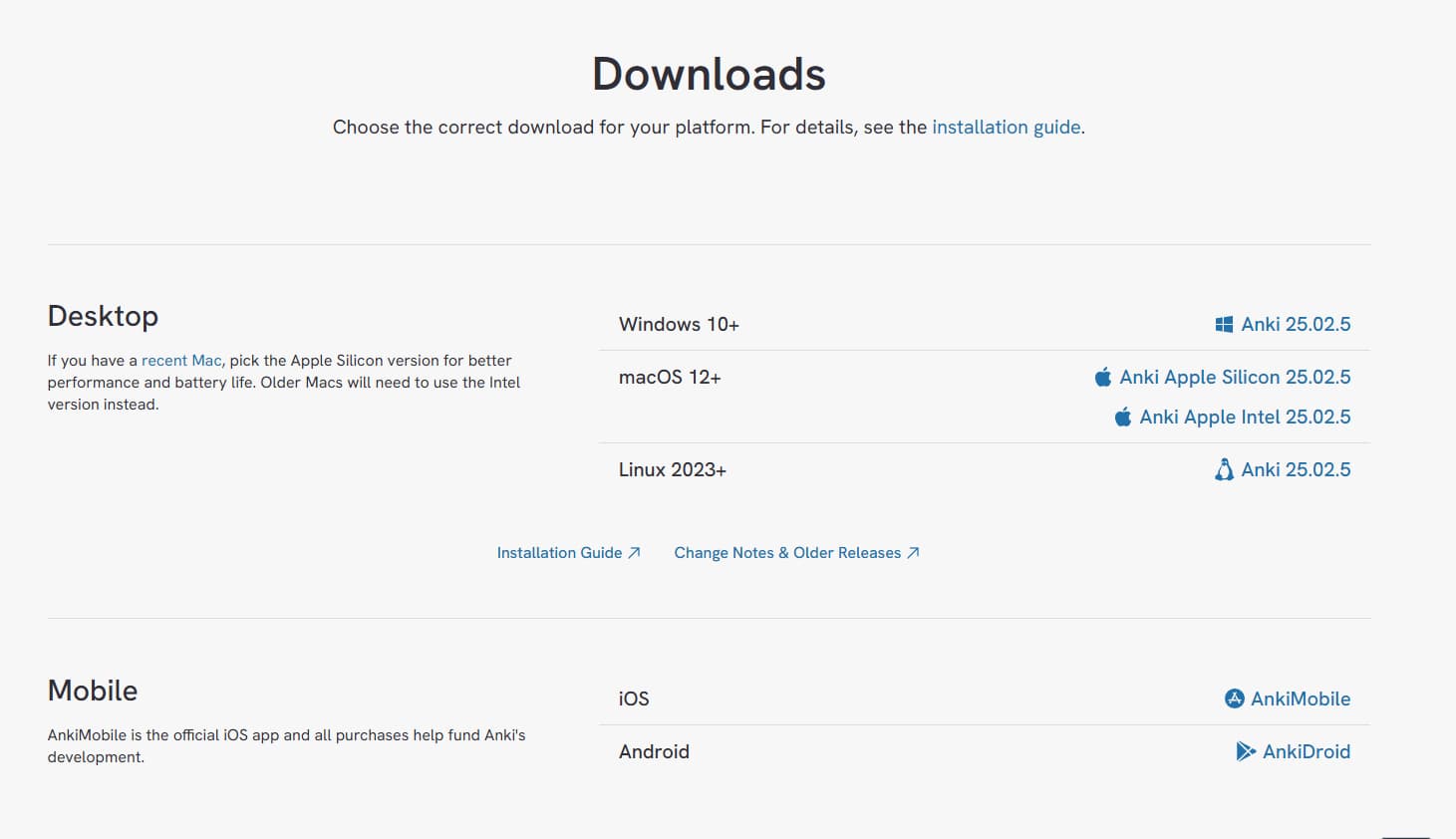Click the App Store icon beside AnkiMobile

tap(1234, 699)
